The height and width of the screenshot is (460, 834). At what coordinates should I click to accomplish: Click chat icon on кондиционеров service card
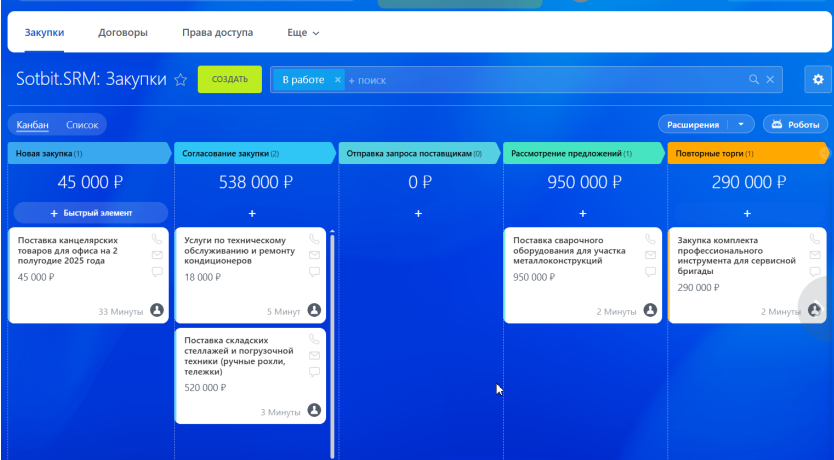click(x=314, y=272)
